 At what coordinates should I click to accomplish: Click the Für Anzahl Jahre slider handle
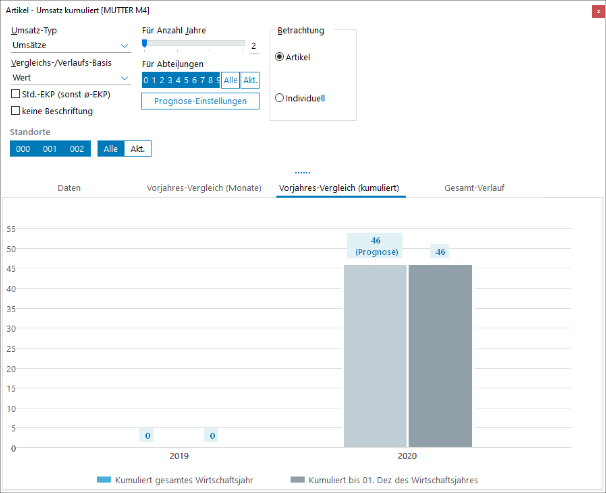click(x=145, y=44)
